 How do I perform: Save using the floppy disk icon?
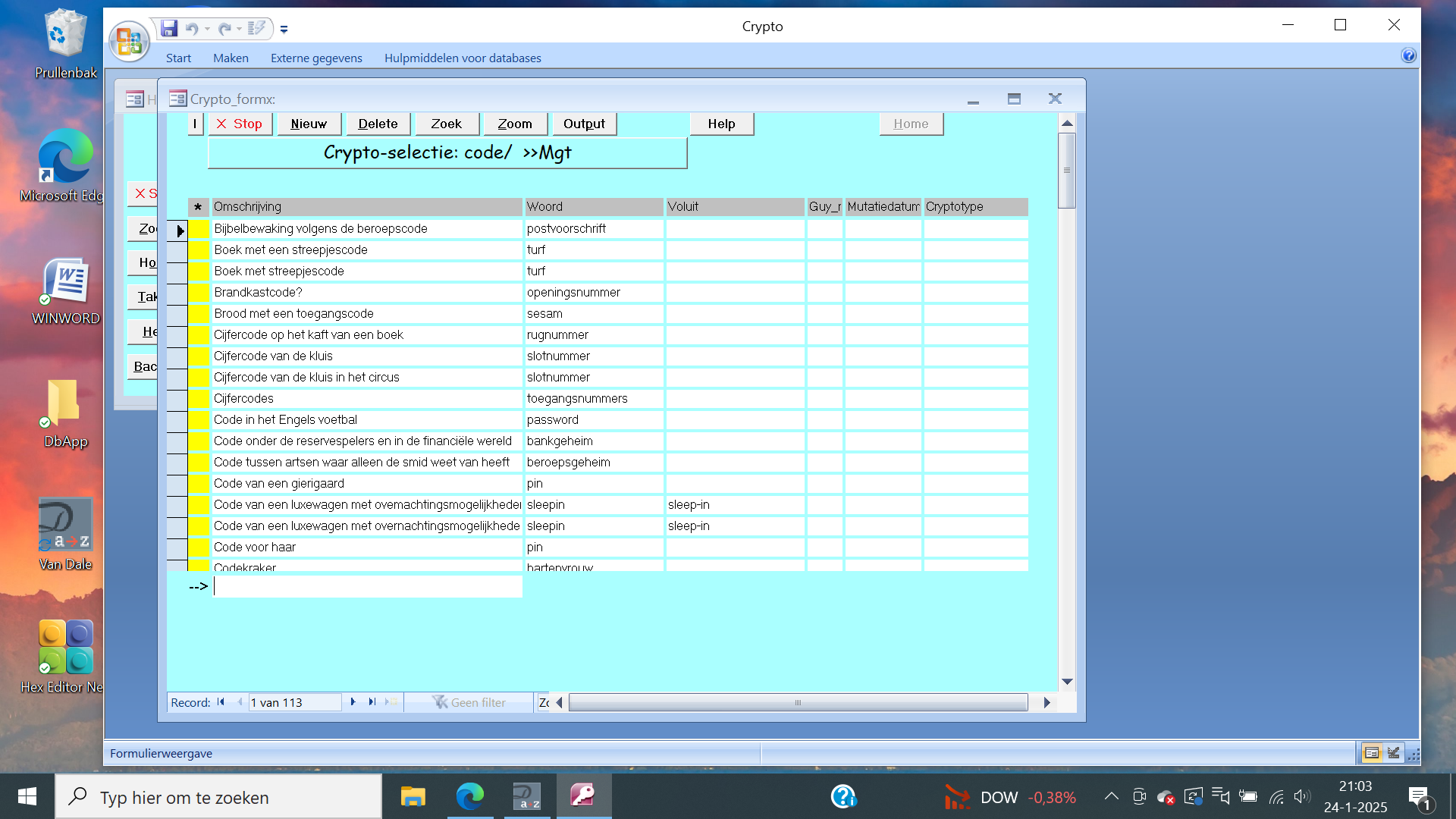pos(169,29)
